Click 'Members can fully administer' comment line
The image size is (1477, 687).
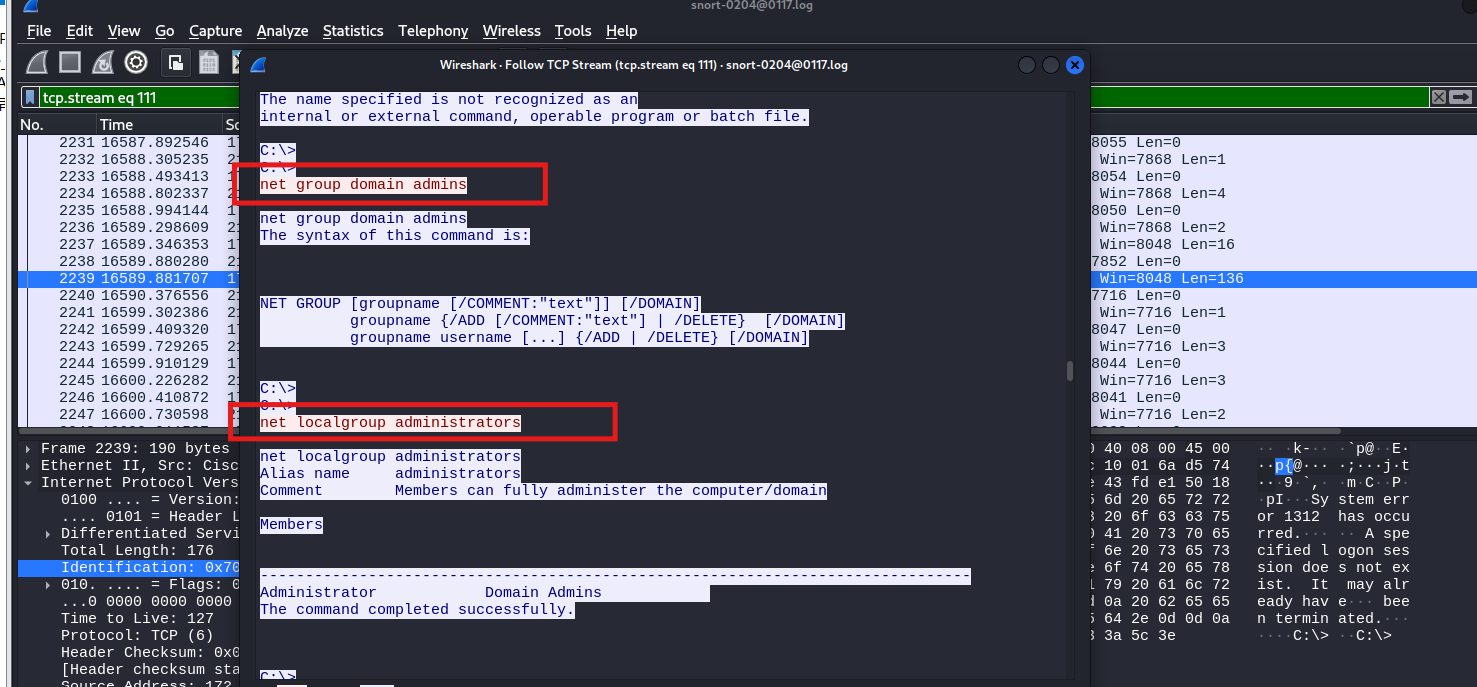(x=543, y=491)
